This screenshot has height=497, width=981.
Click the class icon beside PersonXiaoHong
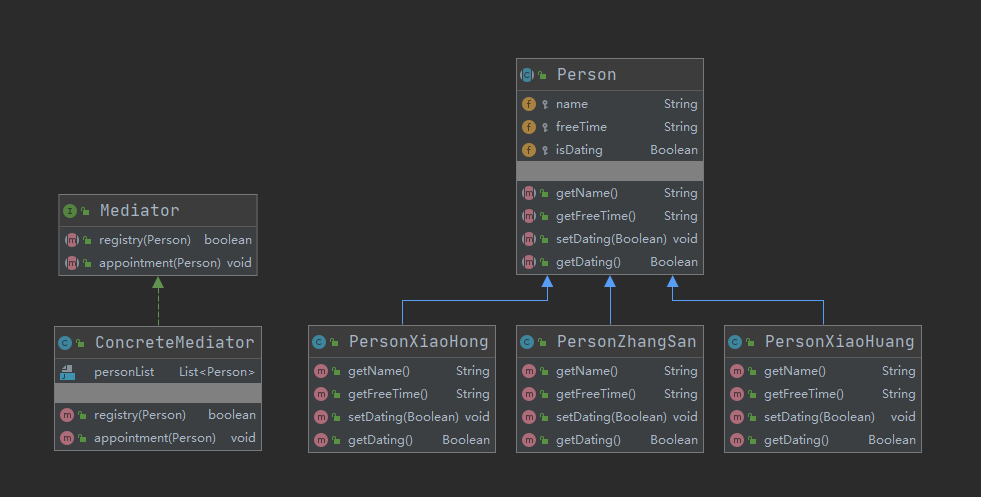pyautogui.click(x=319, y=342)
